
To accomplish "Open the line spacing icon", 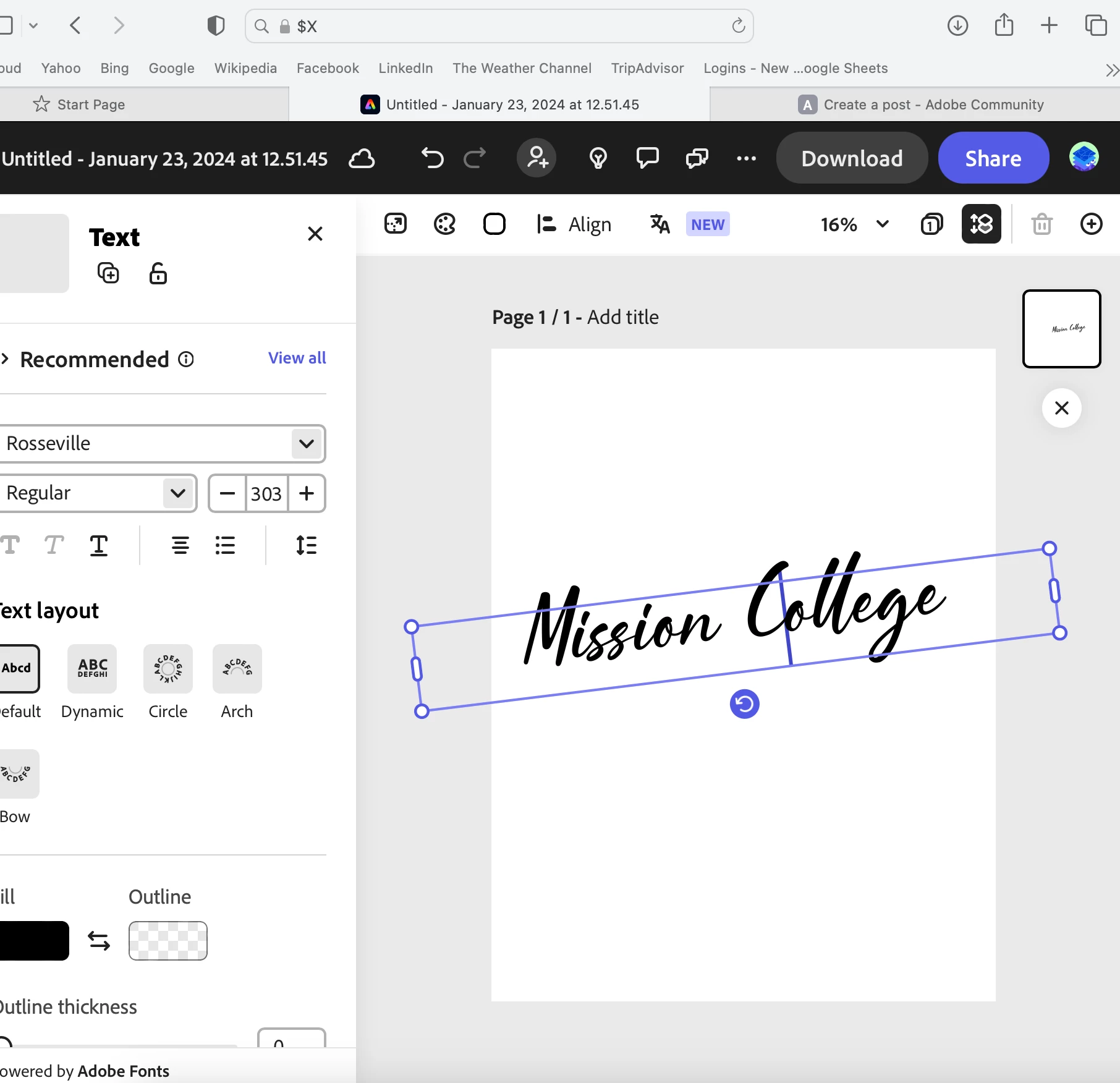I will (x=306, y=545).
